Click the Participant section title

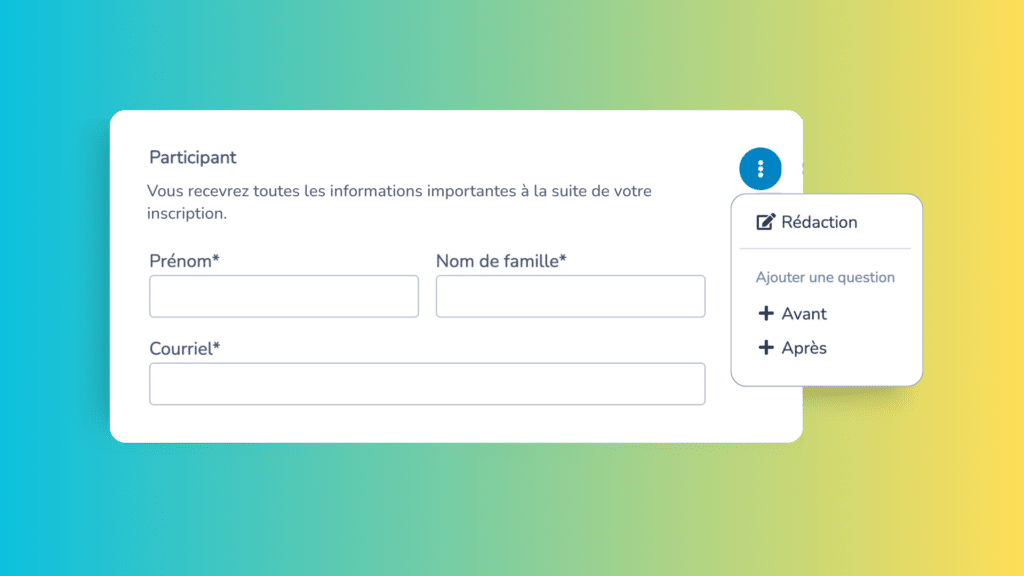tap(193, 157)
